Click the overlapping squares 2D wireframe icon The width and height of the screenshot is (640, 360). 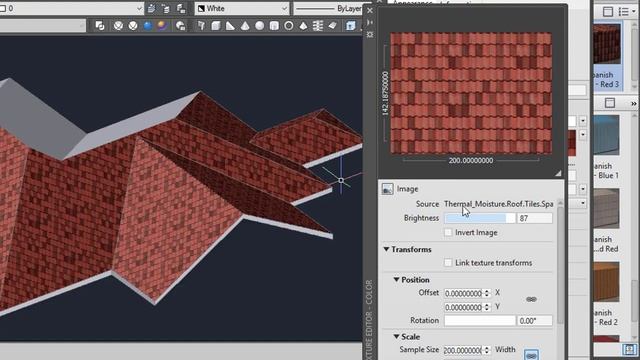(x=100, y=26)
